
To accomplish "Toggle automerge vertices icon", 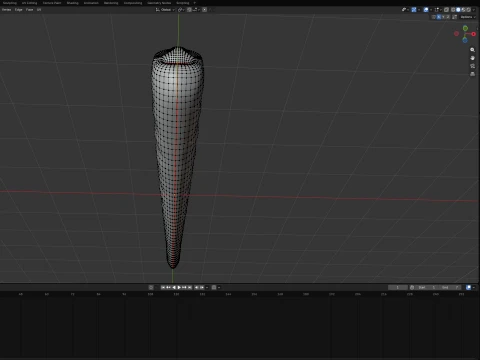I will [455, 17].
